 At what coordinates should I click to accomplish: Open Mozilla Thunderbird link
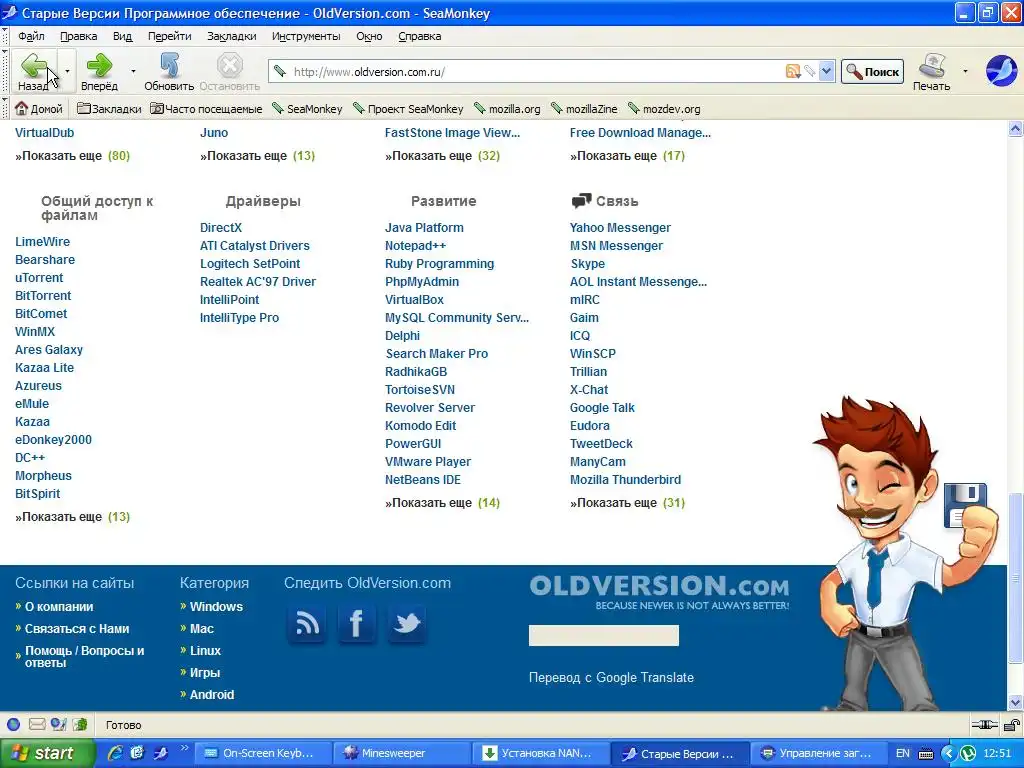(x=625, y=480)
